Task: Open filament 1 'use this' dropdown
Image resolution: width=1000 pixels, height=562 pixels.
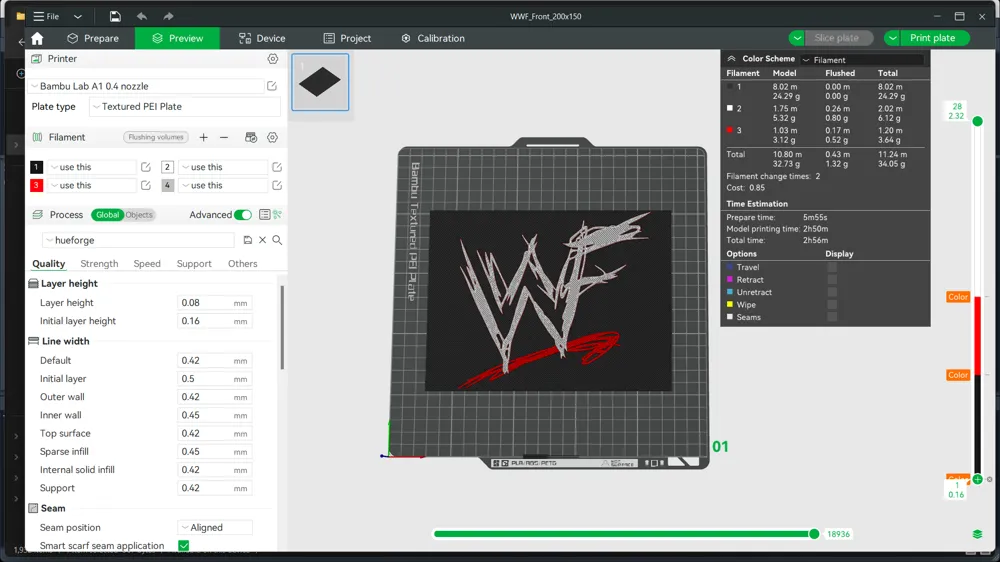Action: 92,167
